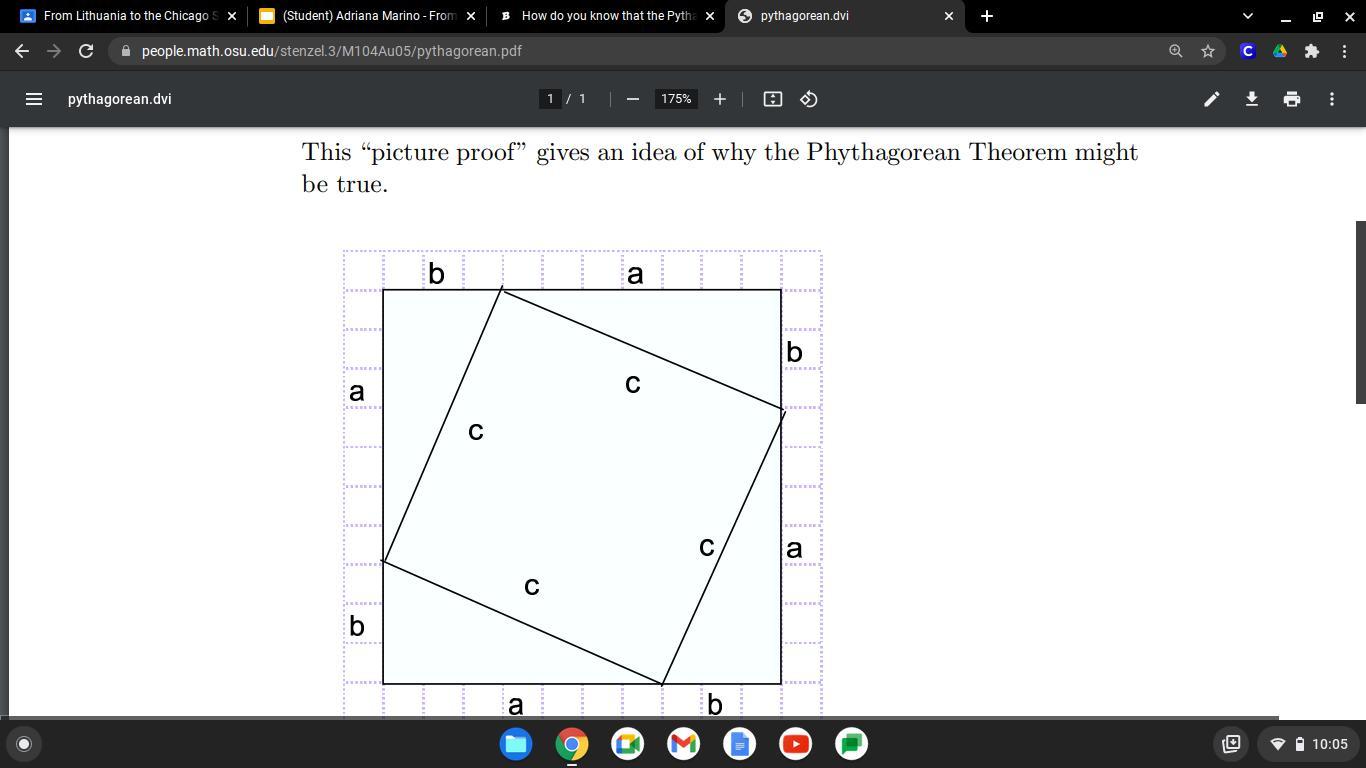The image size is (1366, 768).
Task: Open the Extensions puzzle icon
Action: click(1312, 51)
